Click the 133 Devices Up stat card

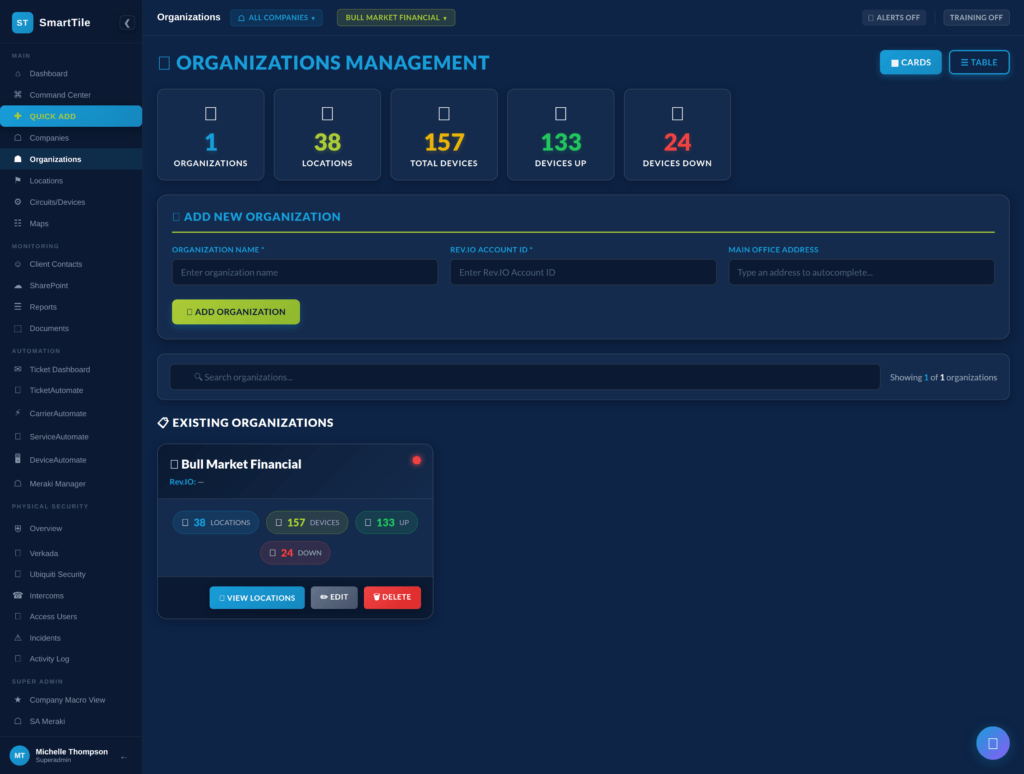(560, 135)
